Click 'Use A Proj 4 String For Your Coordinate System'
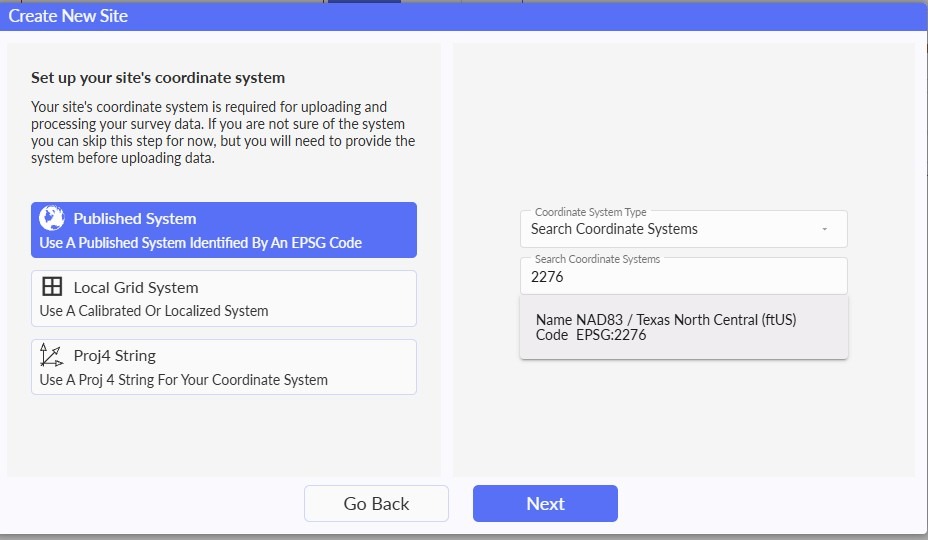928x540 pixels. [x=183, y=380]
